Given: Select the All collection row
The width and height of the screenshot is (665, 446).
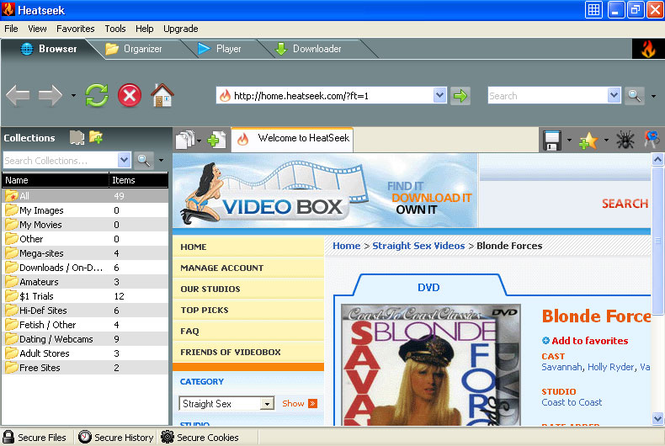Looking at the screenshot, I should coord(85,196).
